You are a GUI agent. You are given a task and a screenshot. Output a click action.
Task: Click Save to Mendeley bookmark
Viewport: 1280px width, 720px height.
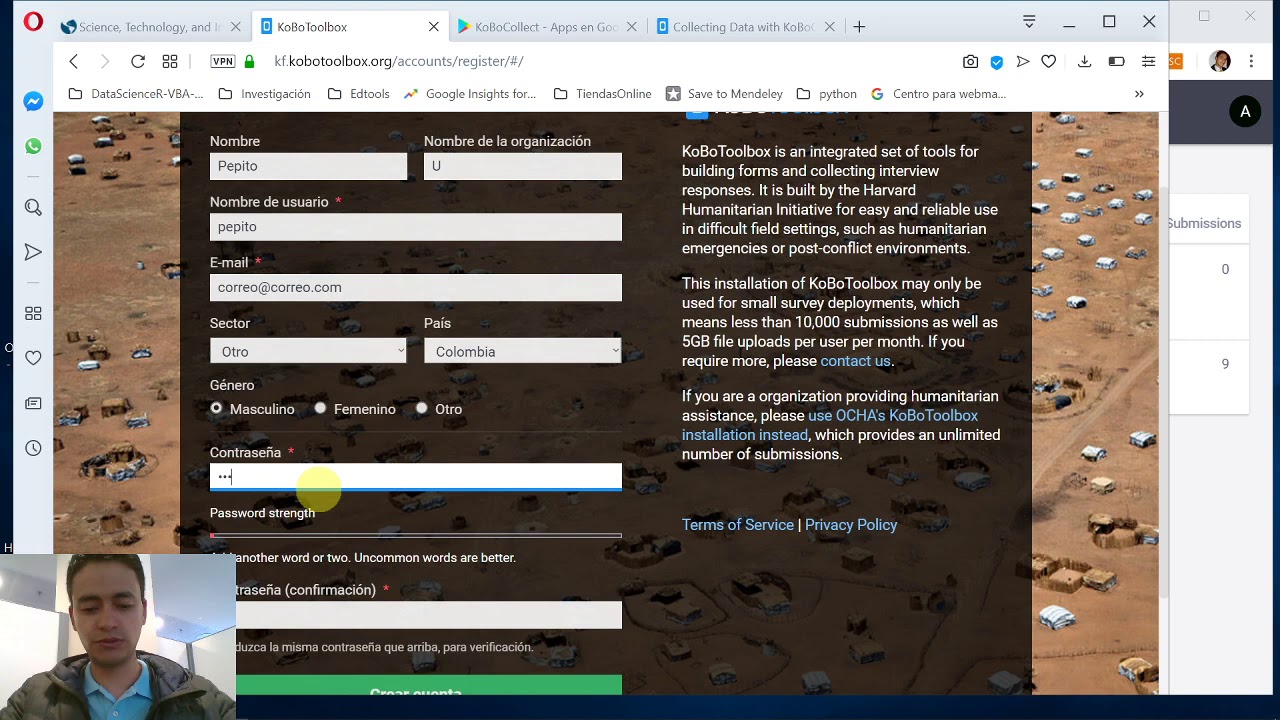(x=724, y=94)
